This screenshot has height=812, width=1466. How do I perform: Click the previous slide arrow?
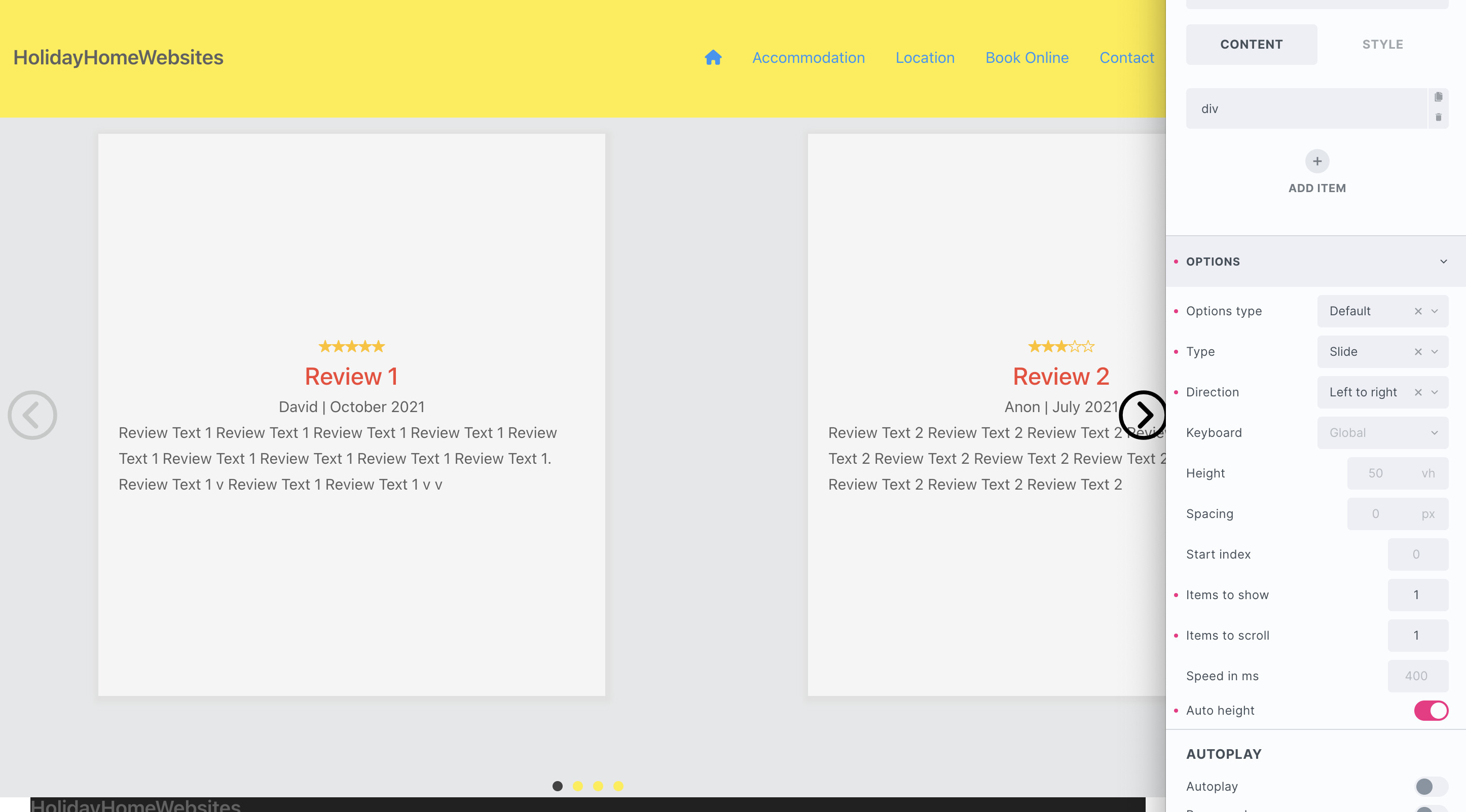point(32,415)
